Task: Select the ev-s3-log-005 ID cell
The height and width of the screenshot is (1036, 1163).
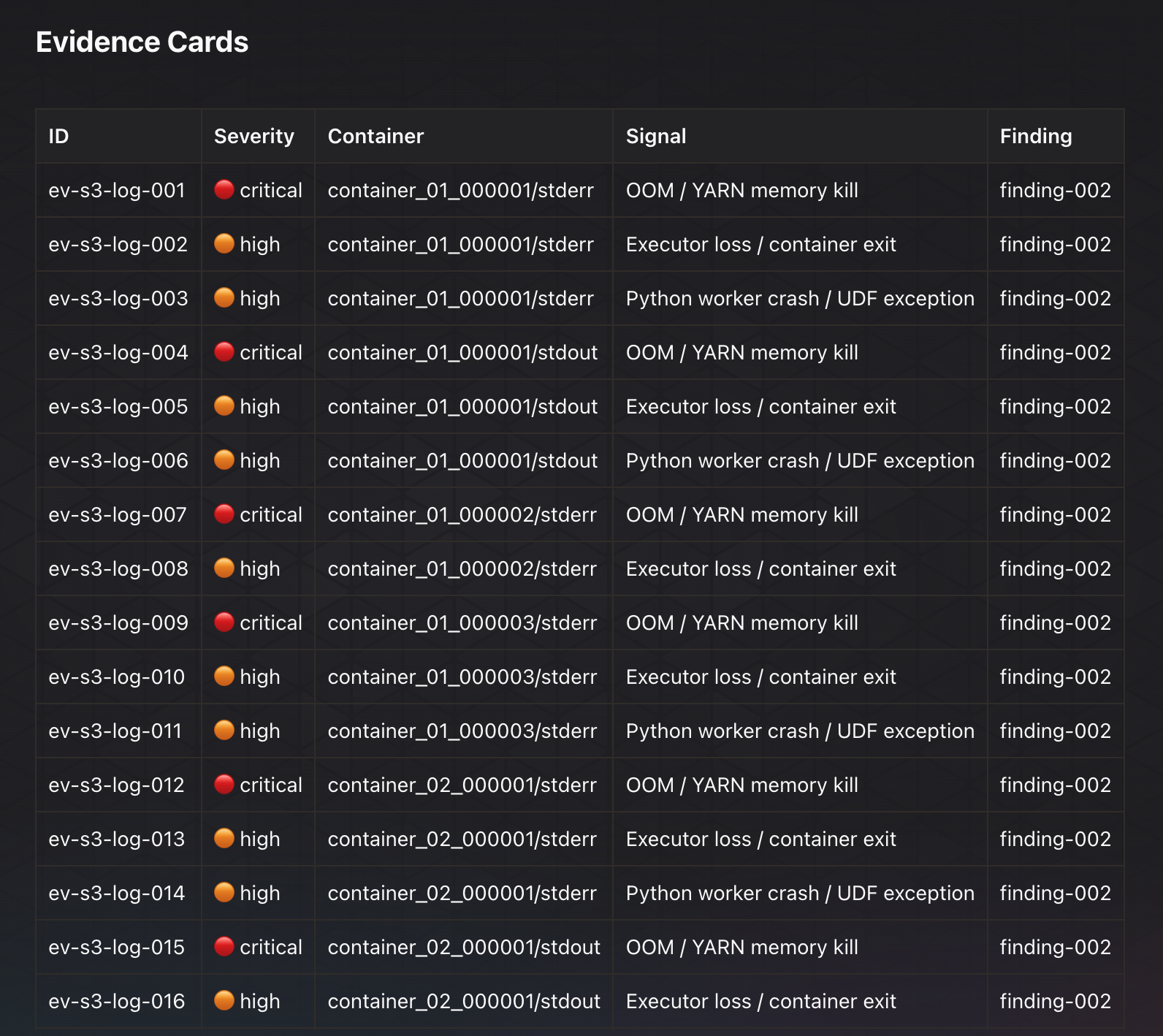Action: 118,406
